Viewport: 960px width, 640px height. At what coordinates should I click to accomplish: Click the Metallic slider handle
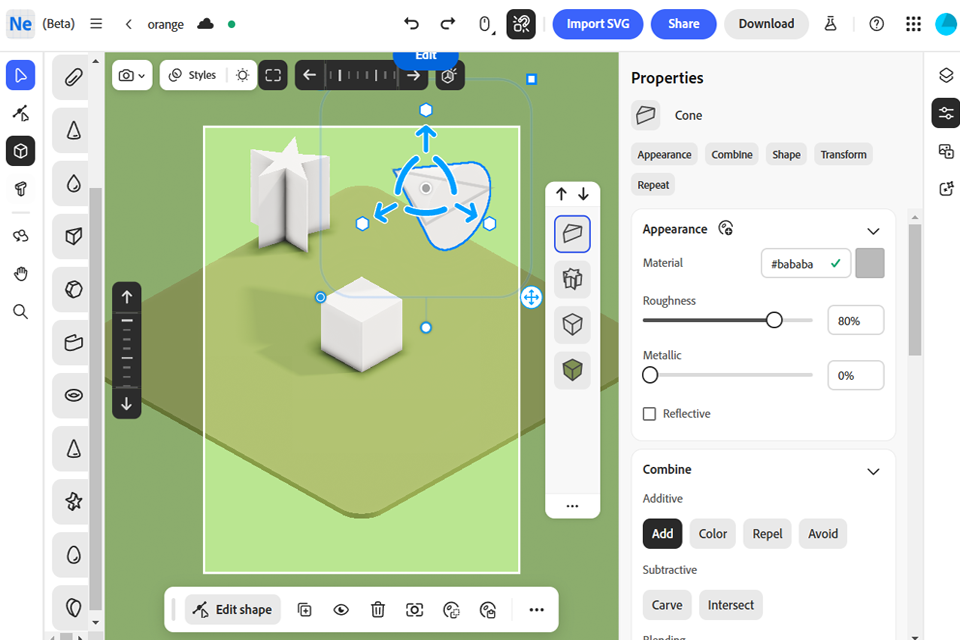click(650, 375)
